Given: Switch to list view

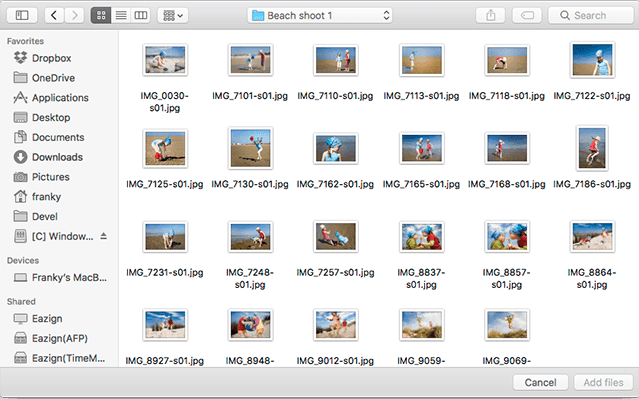Looking at the screenshot, I should (x=121, y=15).
